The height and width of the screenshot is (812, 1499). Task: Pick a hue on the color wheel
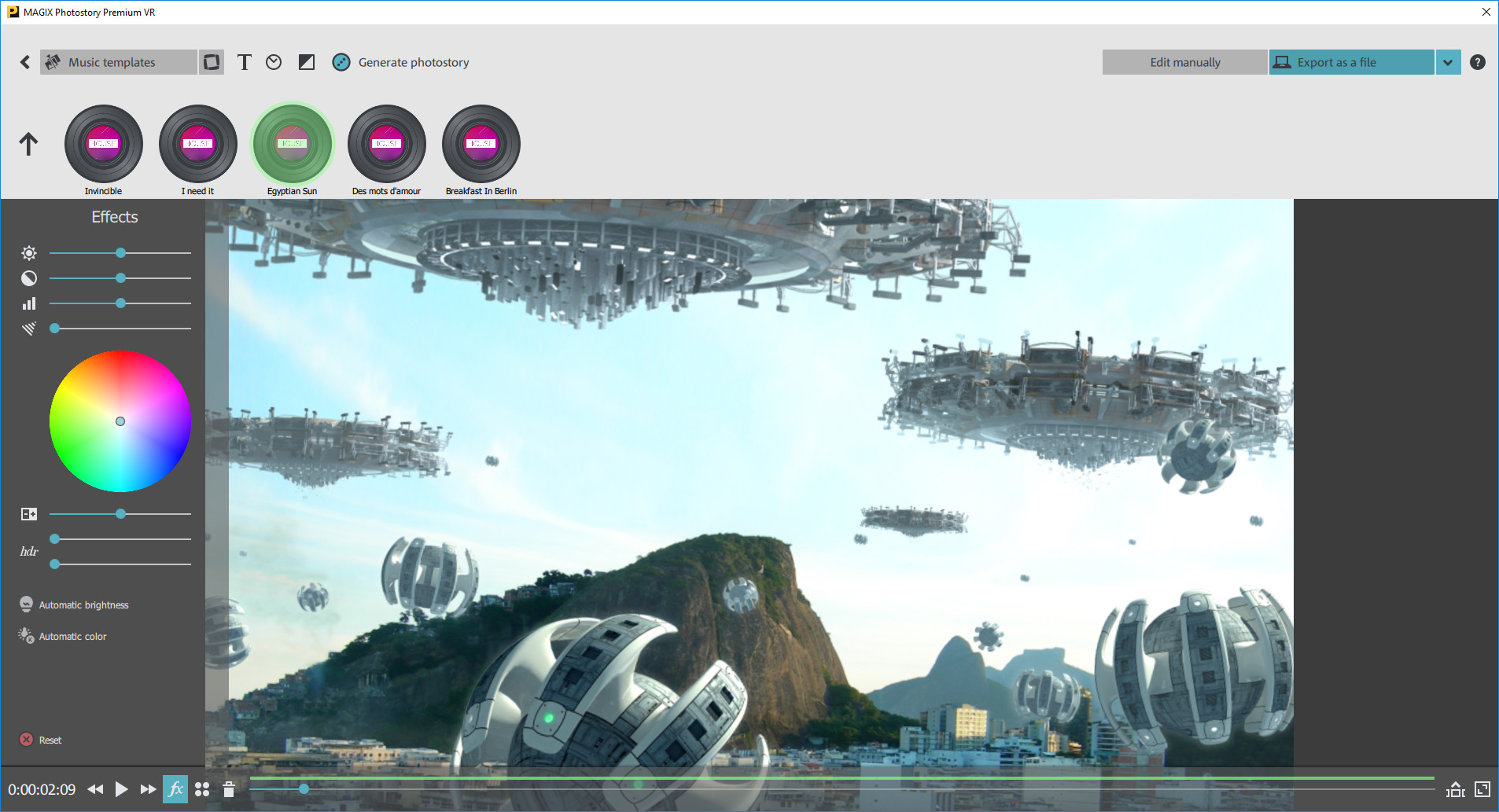click(120, 421)
